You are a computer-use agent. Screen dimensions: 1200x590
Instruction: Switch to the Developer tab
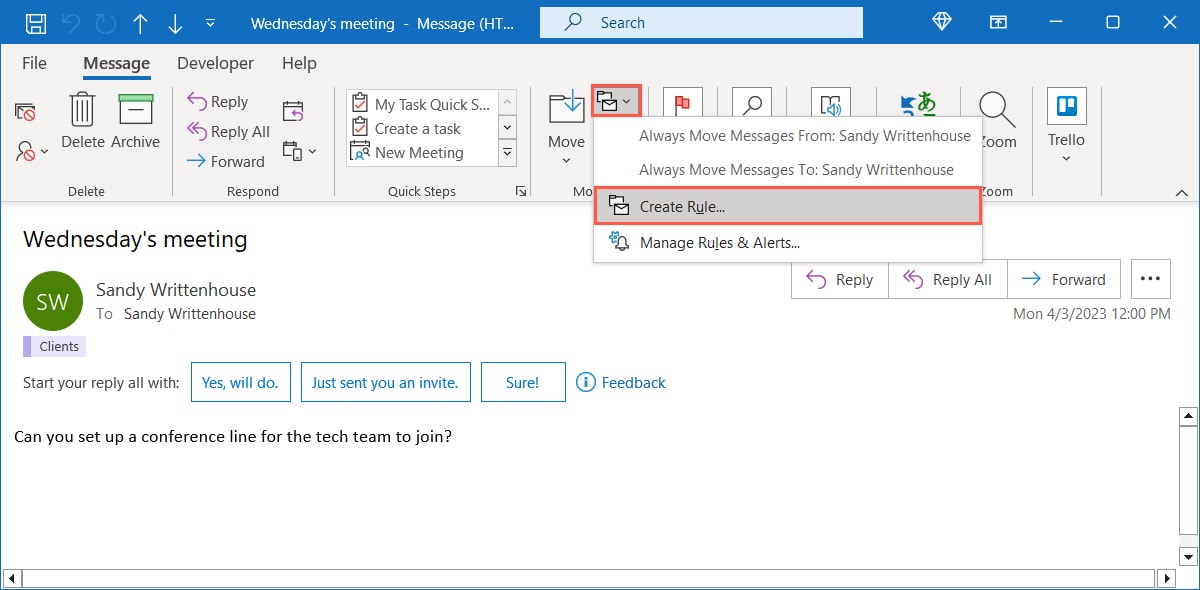215,62
